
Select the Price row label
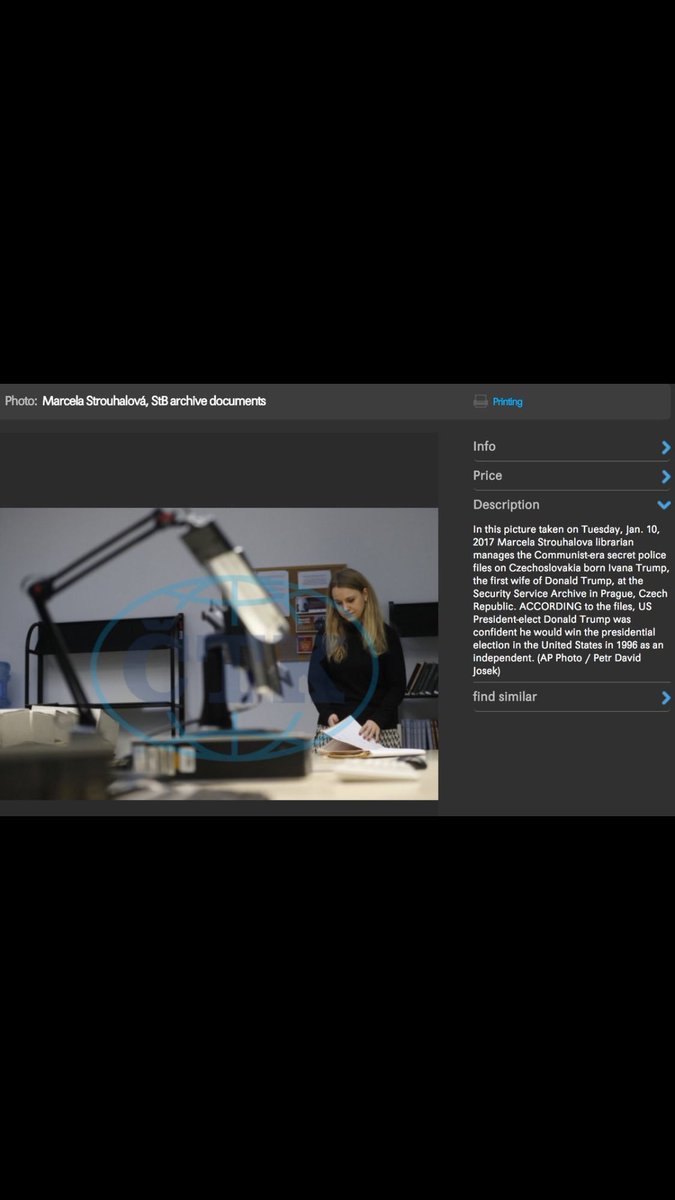(487, 476)
